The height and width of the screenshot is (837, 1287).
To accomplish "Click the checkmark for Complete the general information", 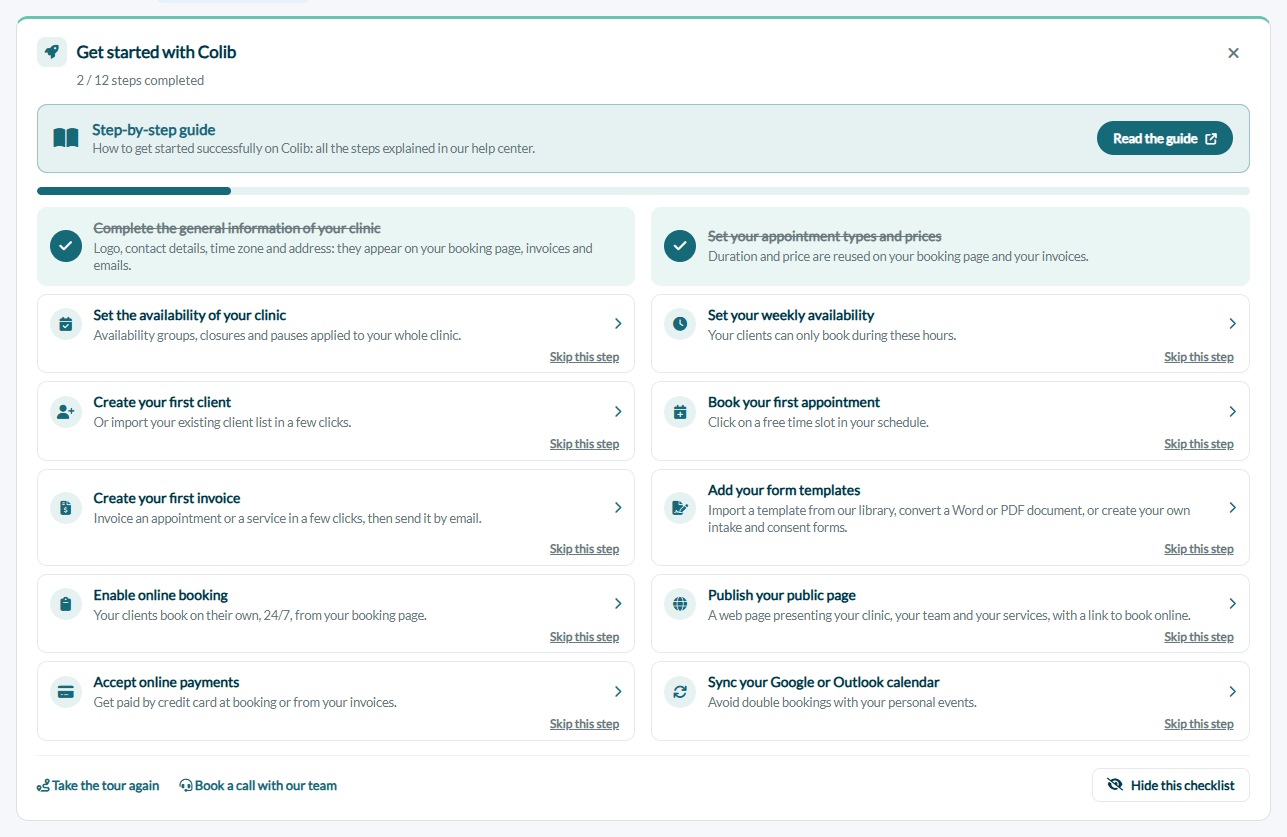I will (66, 246).
